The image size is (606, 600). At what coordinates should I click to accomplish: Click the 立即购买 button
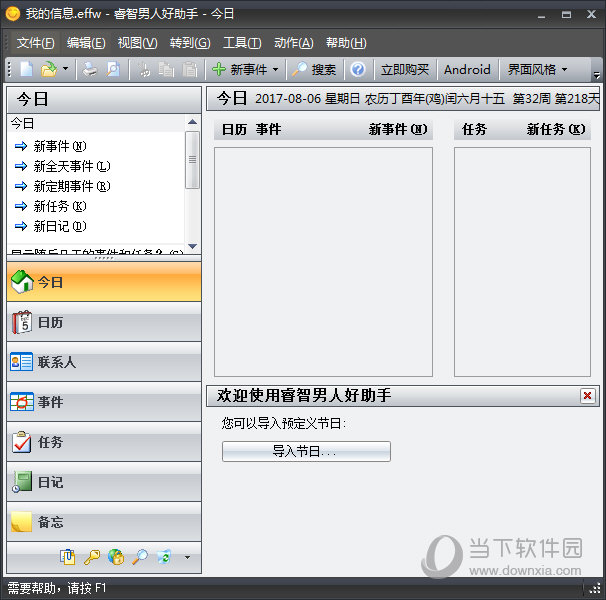[405, 69]
